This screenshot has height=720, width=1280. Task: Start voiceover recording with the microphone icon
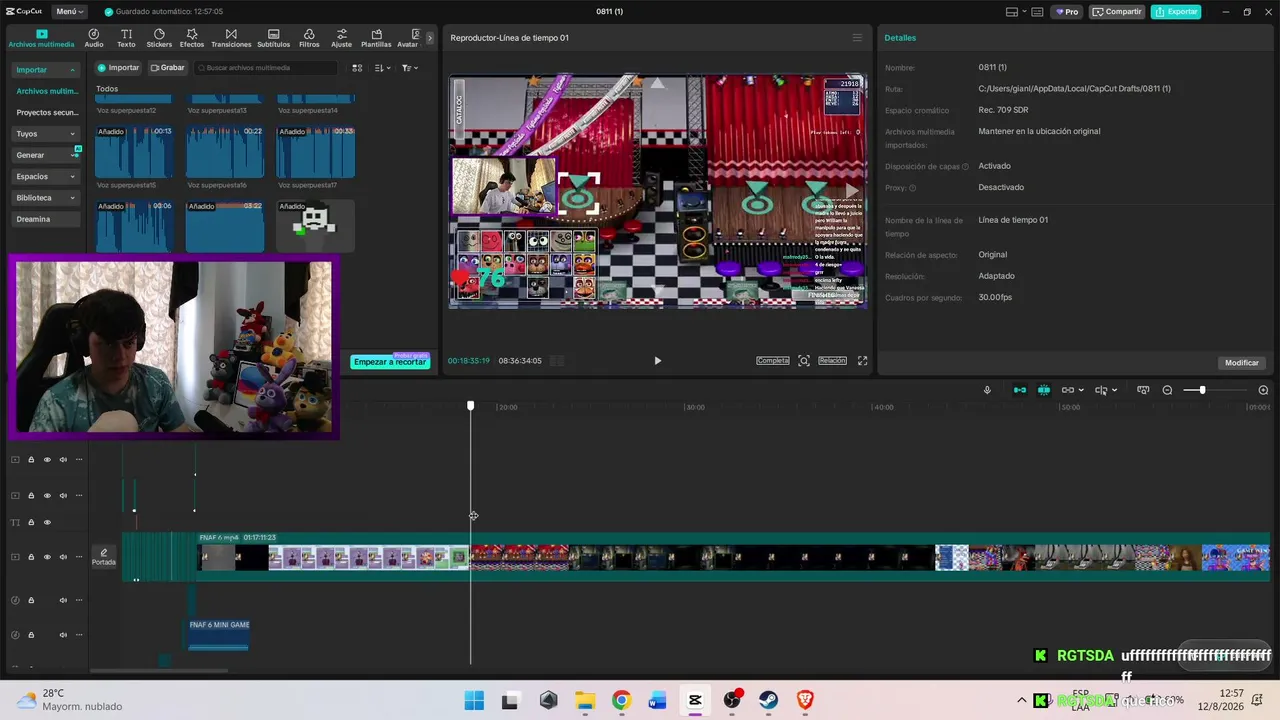point(987,390)
